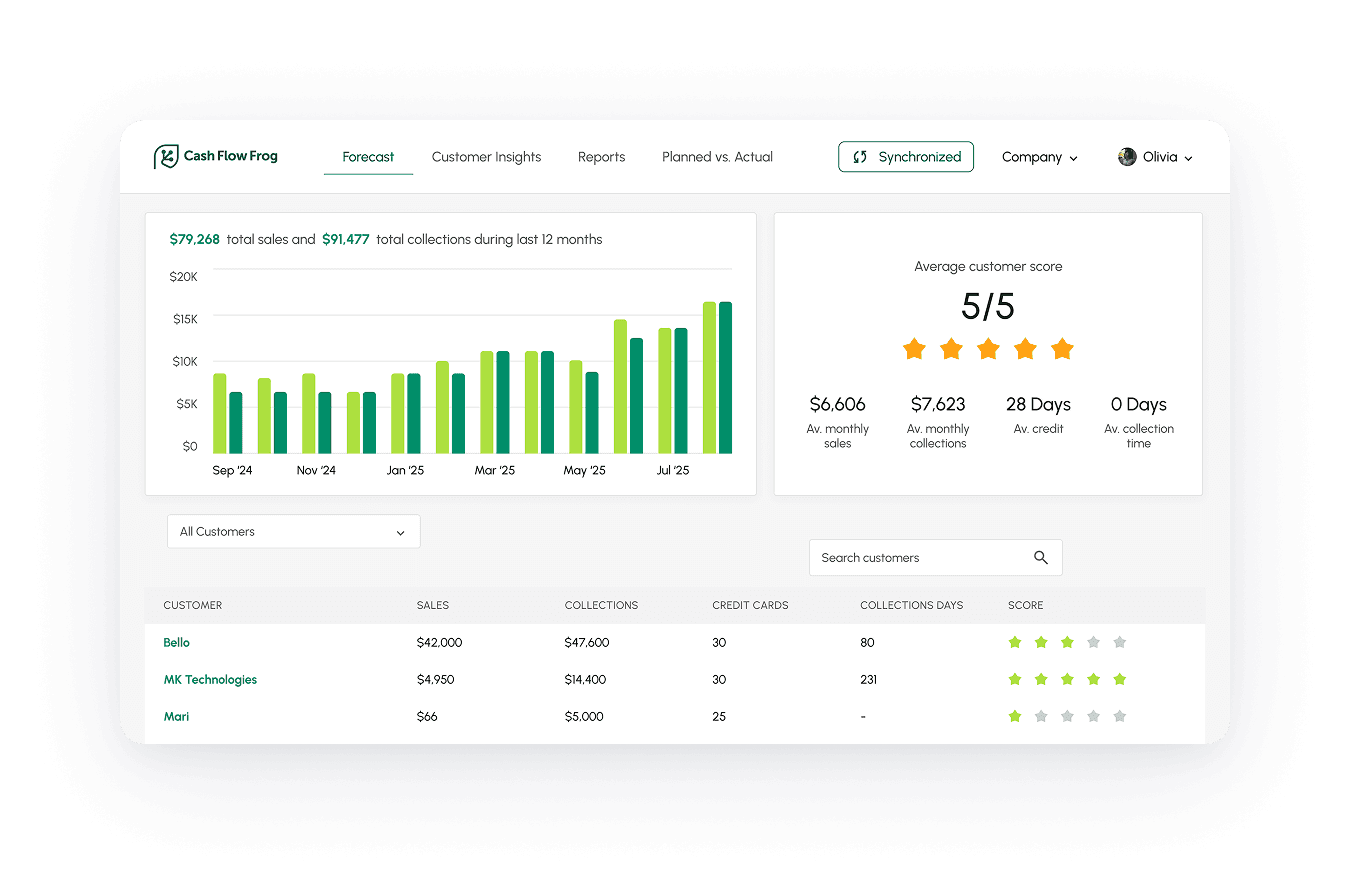Click the sync arrows icon
1350x892 pixels.
pos(859,157)
